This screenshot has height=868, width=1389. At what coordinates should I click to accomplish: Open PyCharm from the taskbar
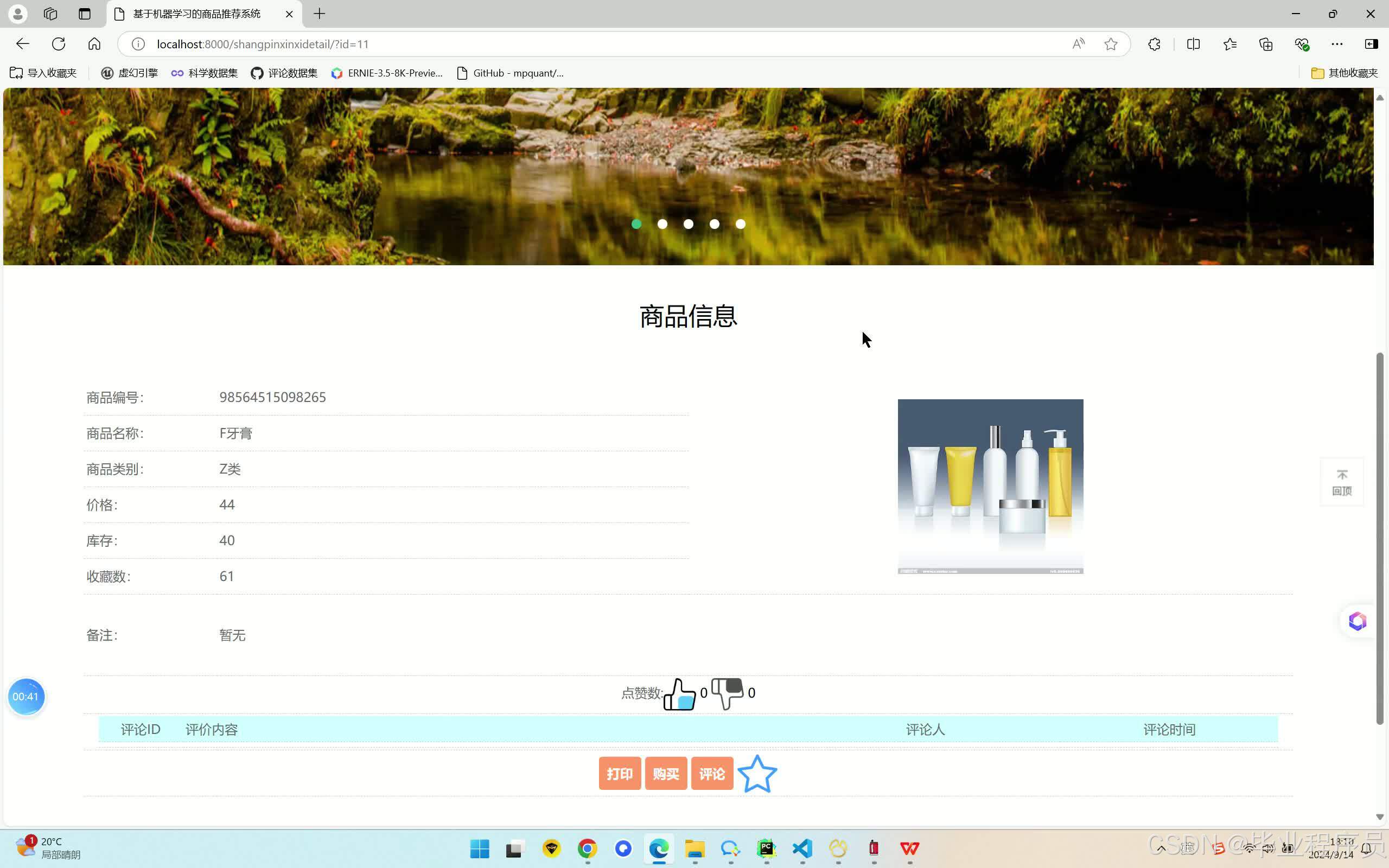tap(766, 848)
